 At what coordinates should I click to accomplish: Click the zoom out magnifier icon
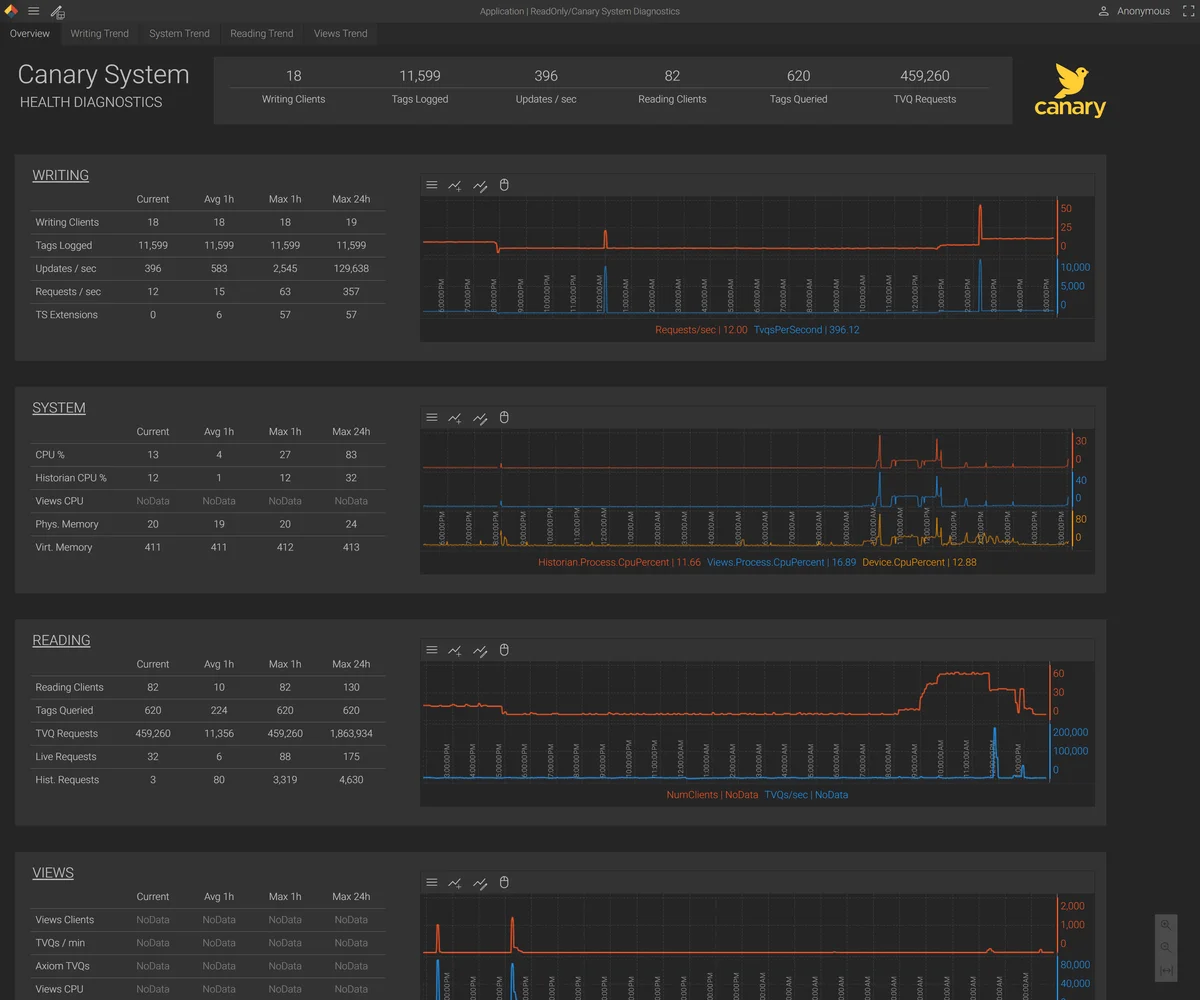1166,947
